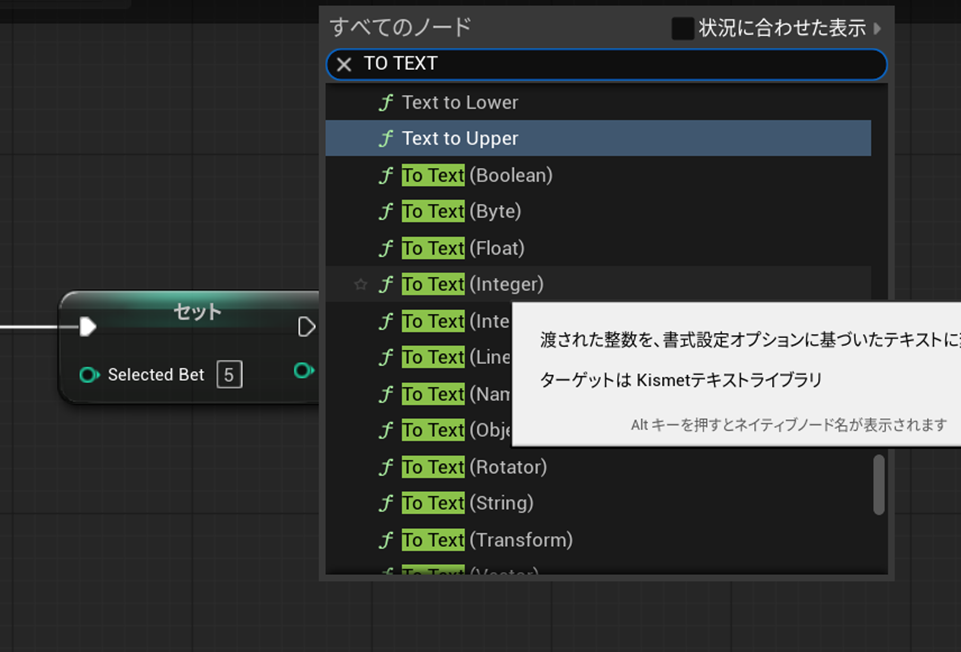Click the scrollbar thumb in node list

[879, 485]
